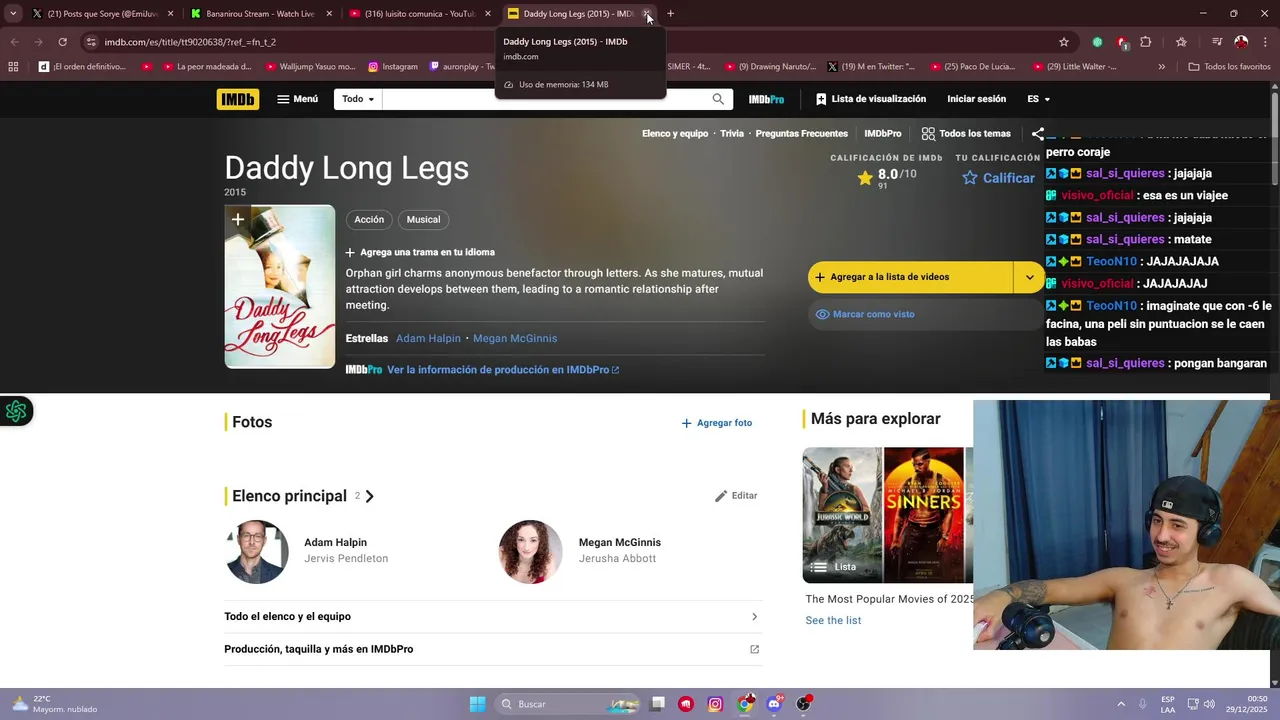Click Agregar a la lista de videos
This screenshot has width=1280, height=720.
(x=910, y=277)
